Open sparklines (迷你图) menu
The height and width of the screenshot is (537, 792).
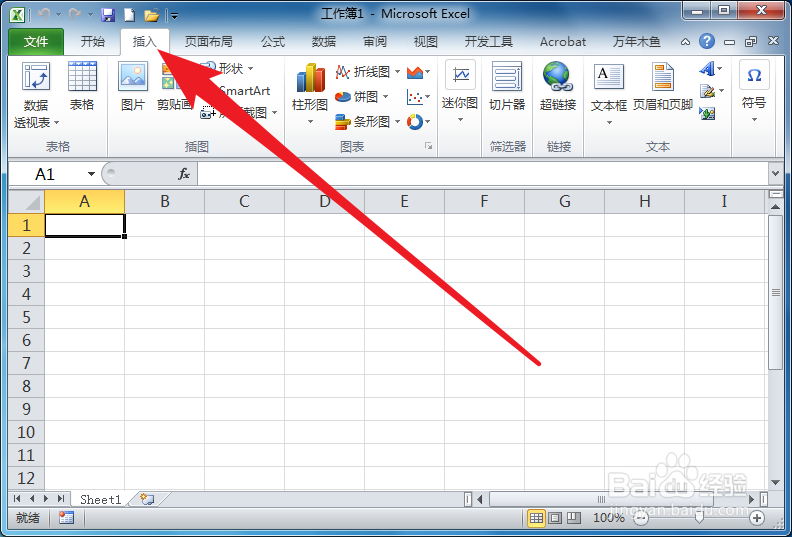point(460,91)
